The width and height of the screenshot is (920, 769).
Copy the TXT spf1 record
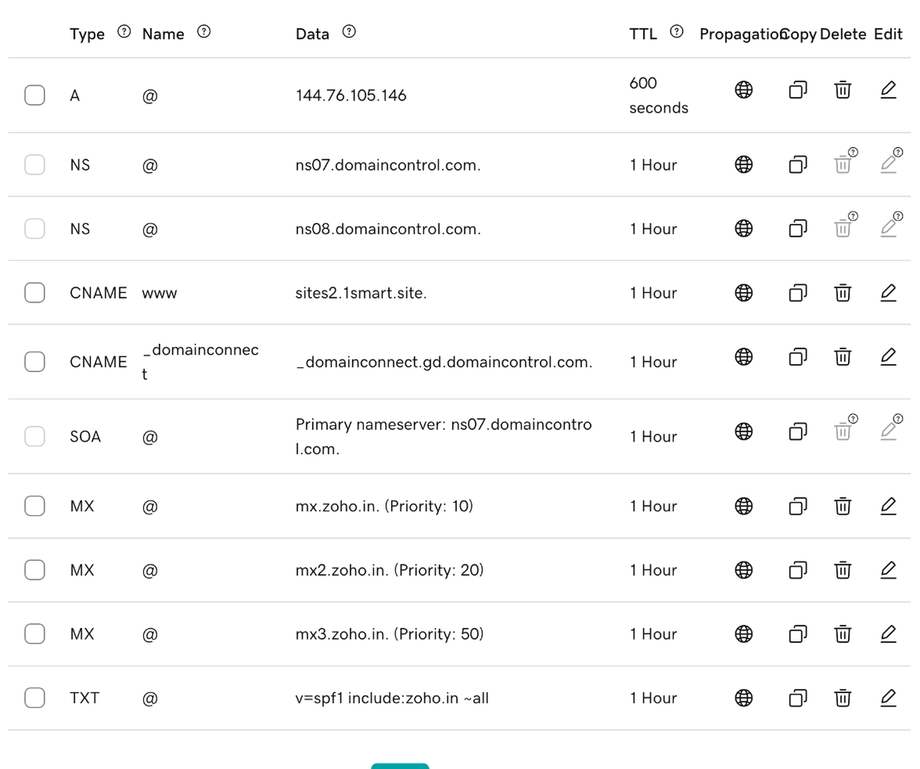(x=797, y=697)
